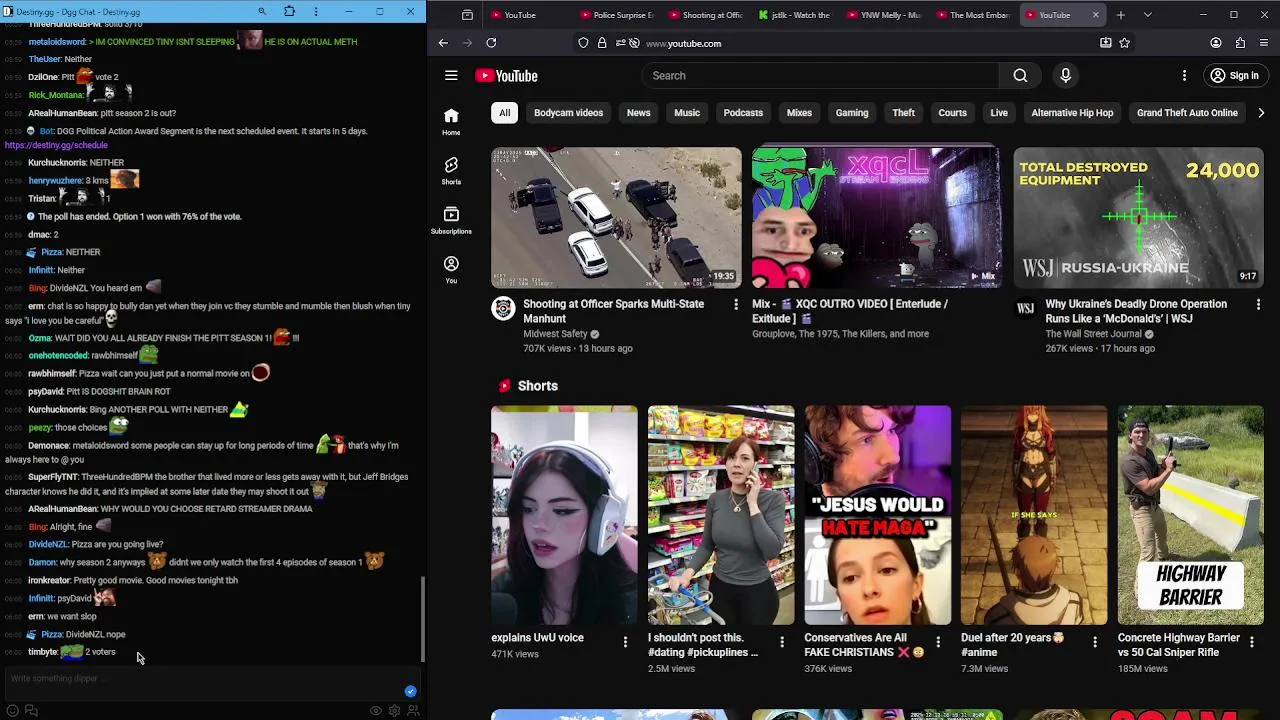Open the emote picker in Dgg chat
Image resolution: width=1280 pixels, height=720 pixels.
(x=13, y=711)
